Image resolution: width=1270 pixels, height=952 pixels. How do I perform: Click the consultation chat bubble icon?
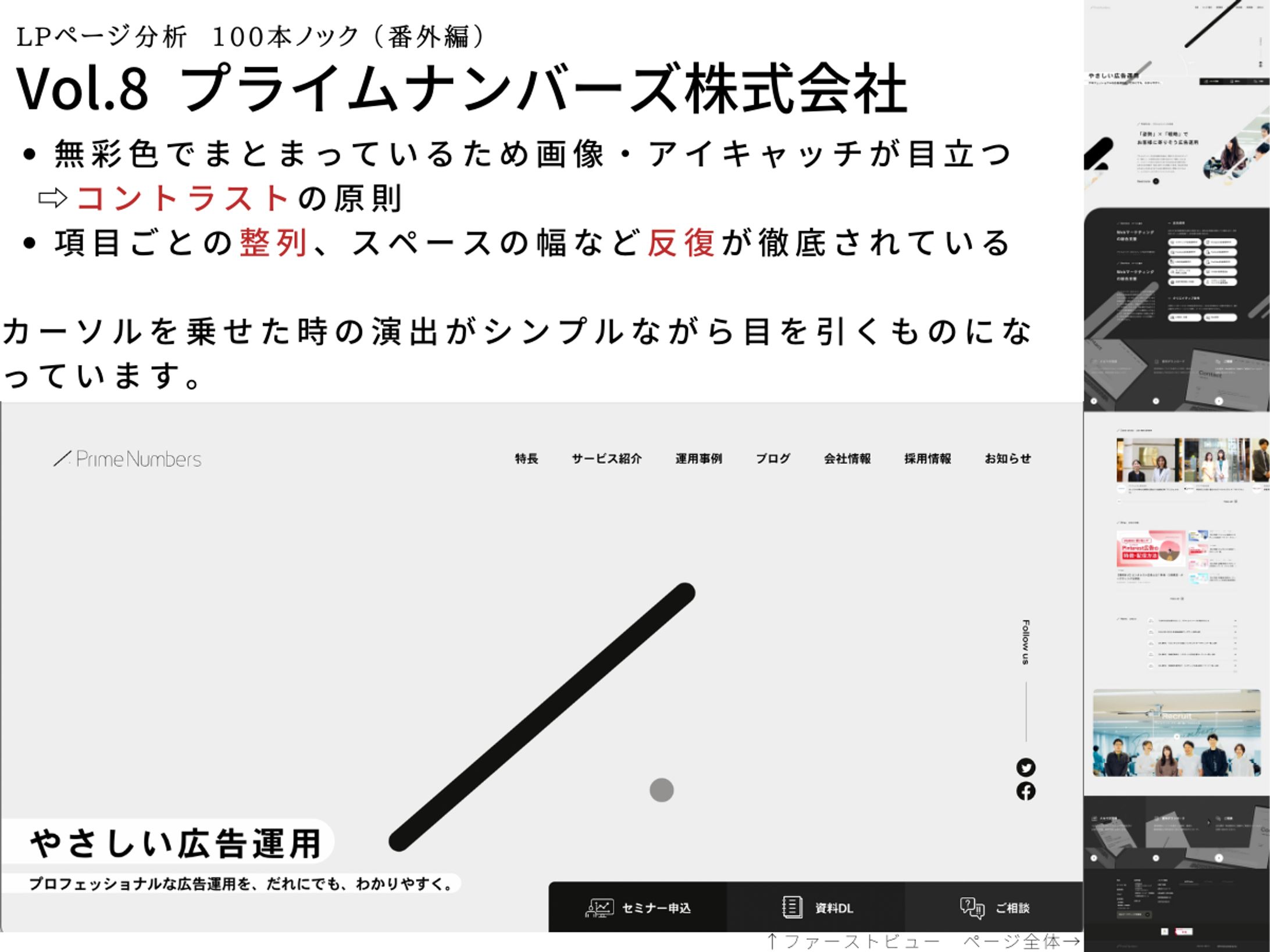pos(972,908)
